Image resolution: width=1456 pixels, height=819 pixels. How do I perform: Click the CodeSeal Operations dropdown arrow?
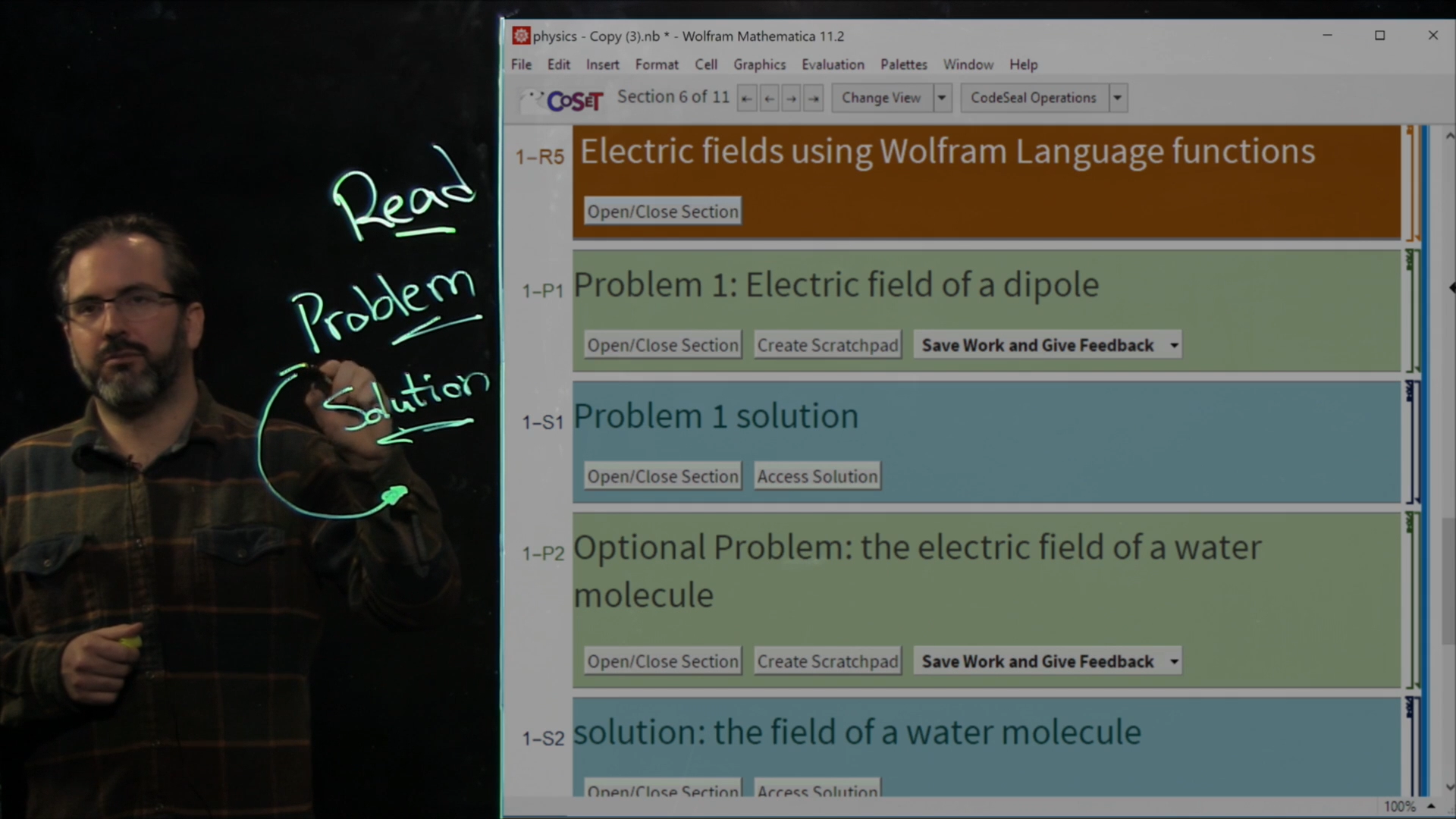tap(1117, 97)
